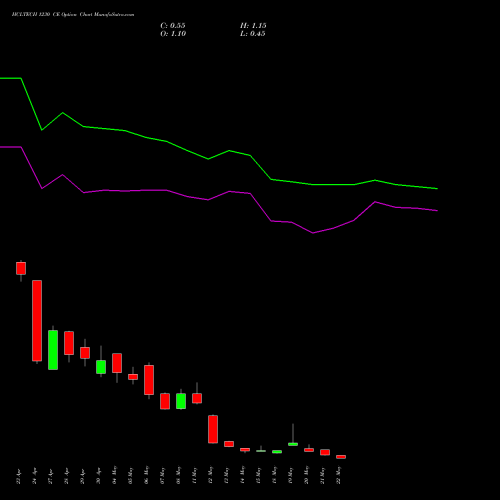
Task: Select the 07 May date label
Action: [x=163, y=475]
